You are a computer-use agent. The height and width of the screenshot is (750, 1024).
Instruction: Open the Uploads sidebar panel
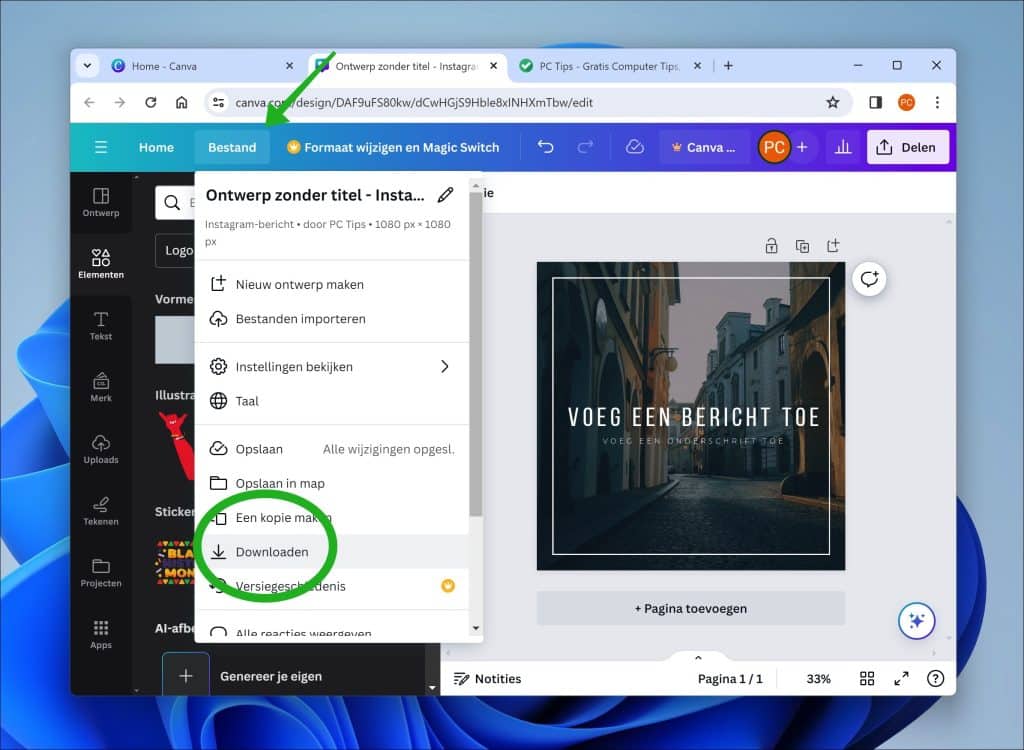click(101, 449)
